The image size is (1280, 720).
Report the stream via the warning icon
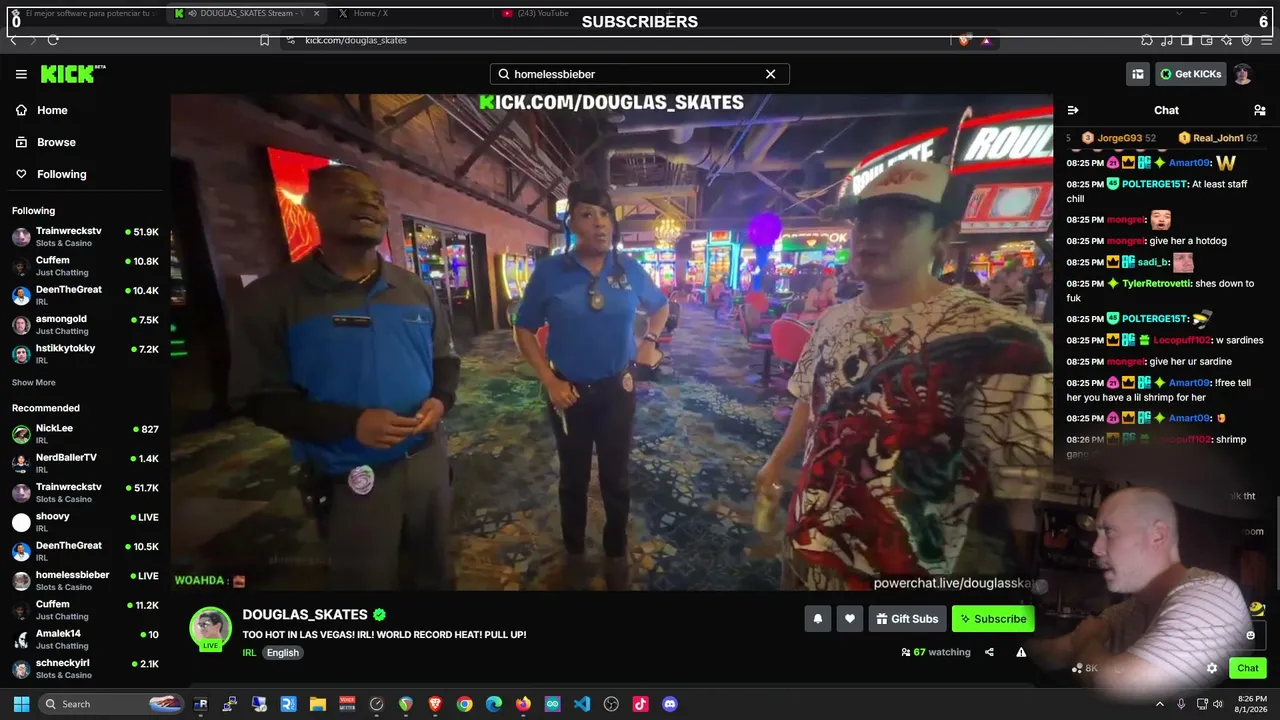click(x=1021, y=652)
